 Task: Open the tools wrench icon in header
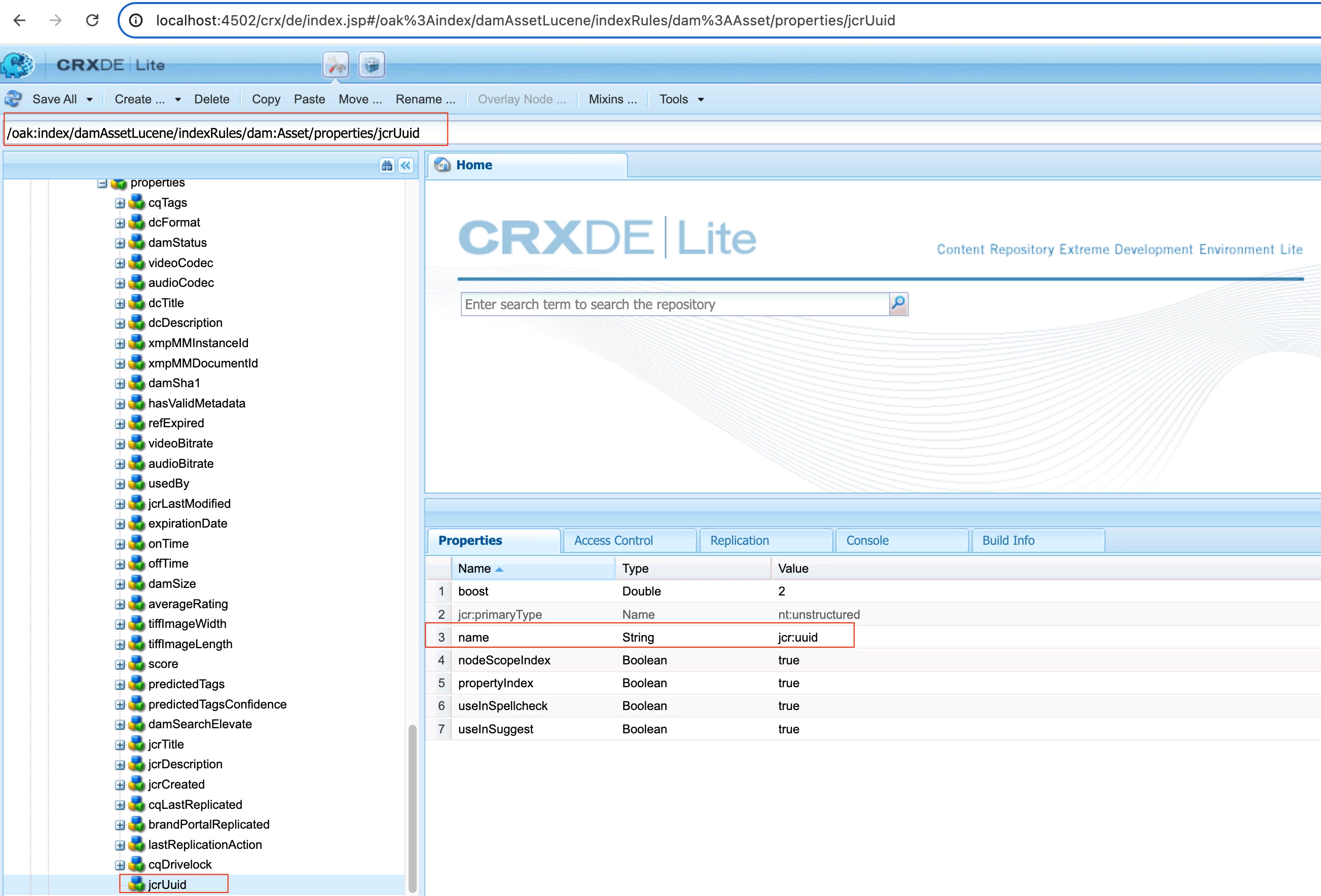coord(336,65)
